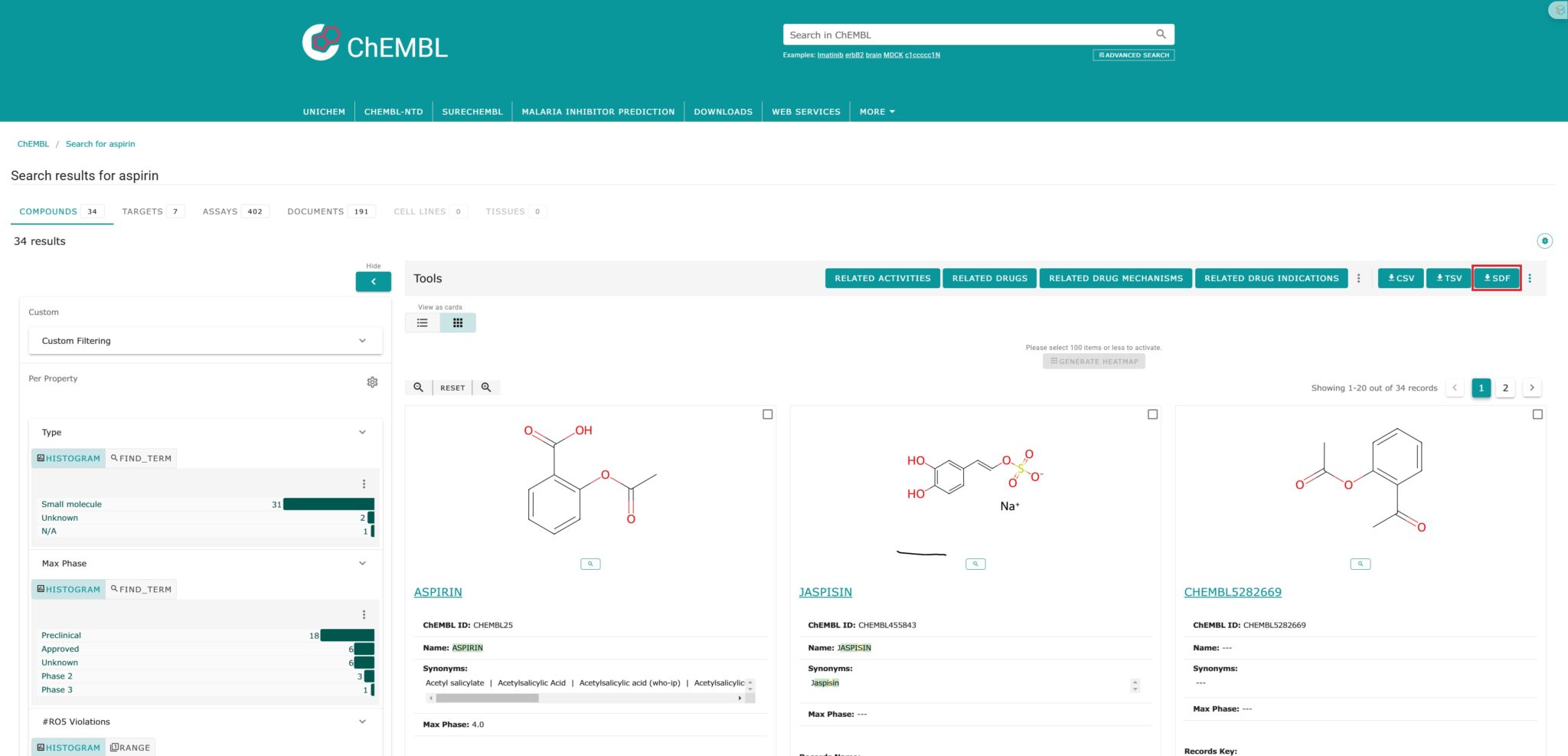
Task: Switch to list view icon
Action: (x=422, y=323)
